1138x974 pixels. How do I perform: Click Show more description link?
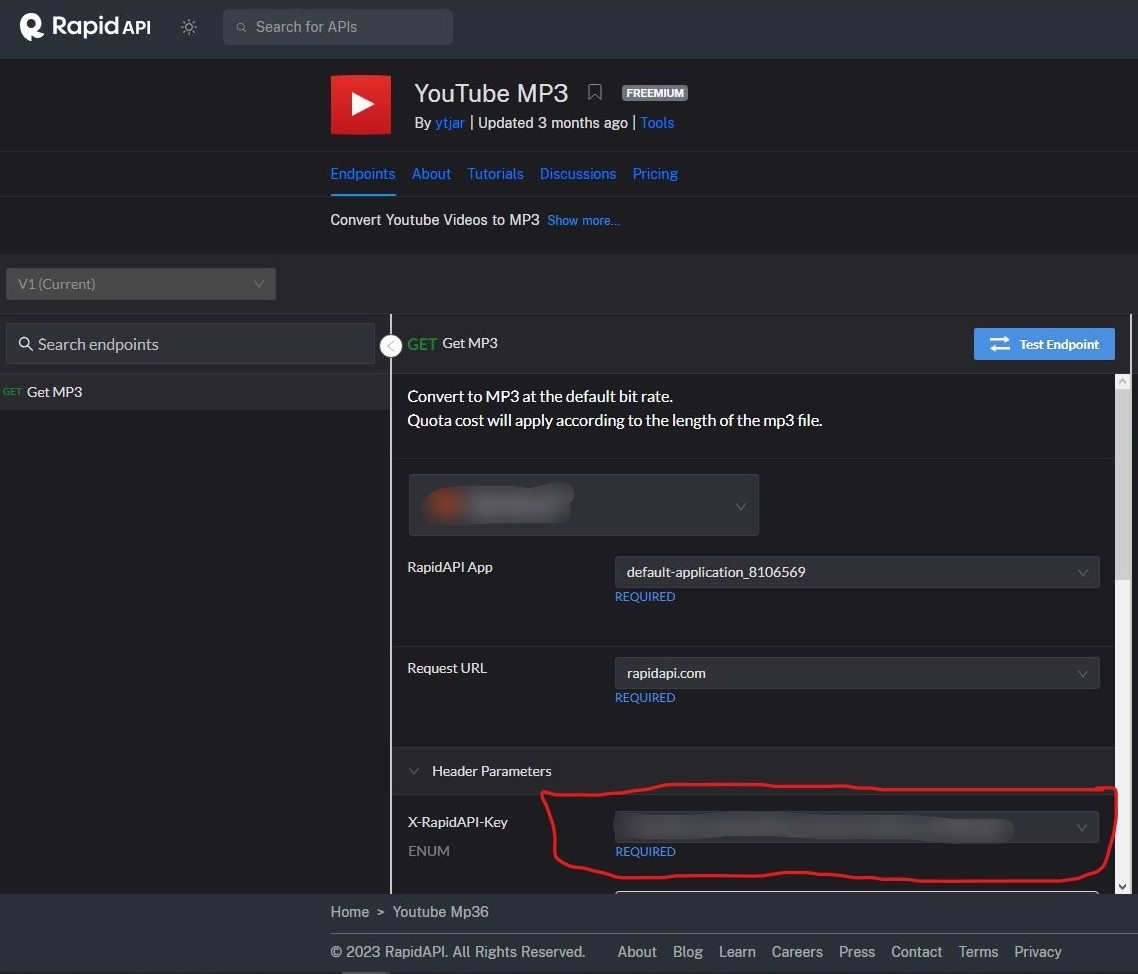pyautogui.click(x=584, y=221)
